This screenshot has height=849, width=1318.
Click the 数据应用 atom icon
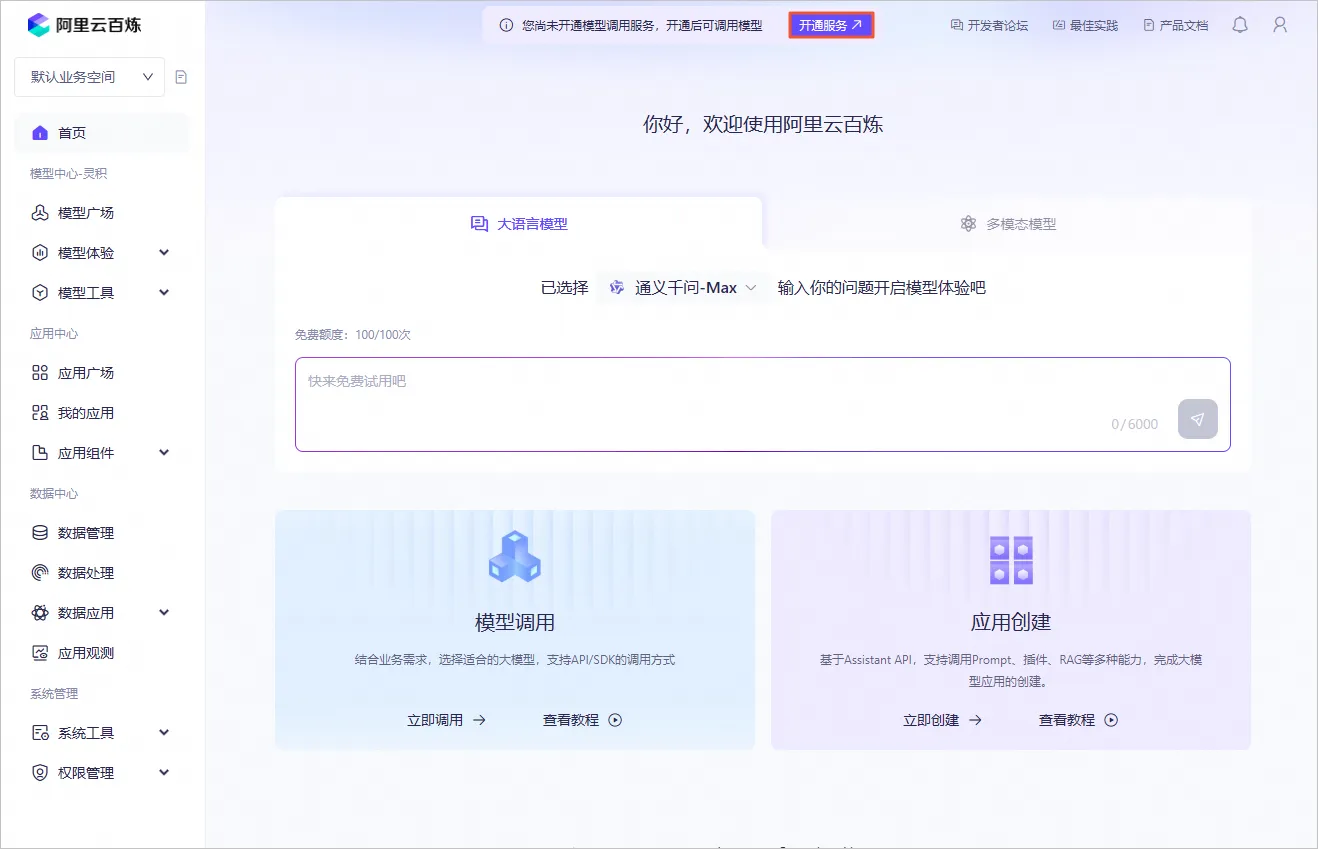[40, 613]
